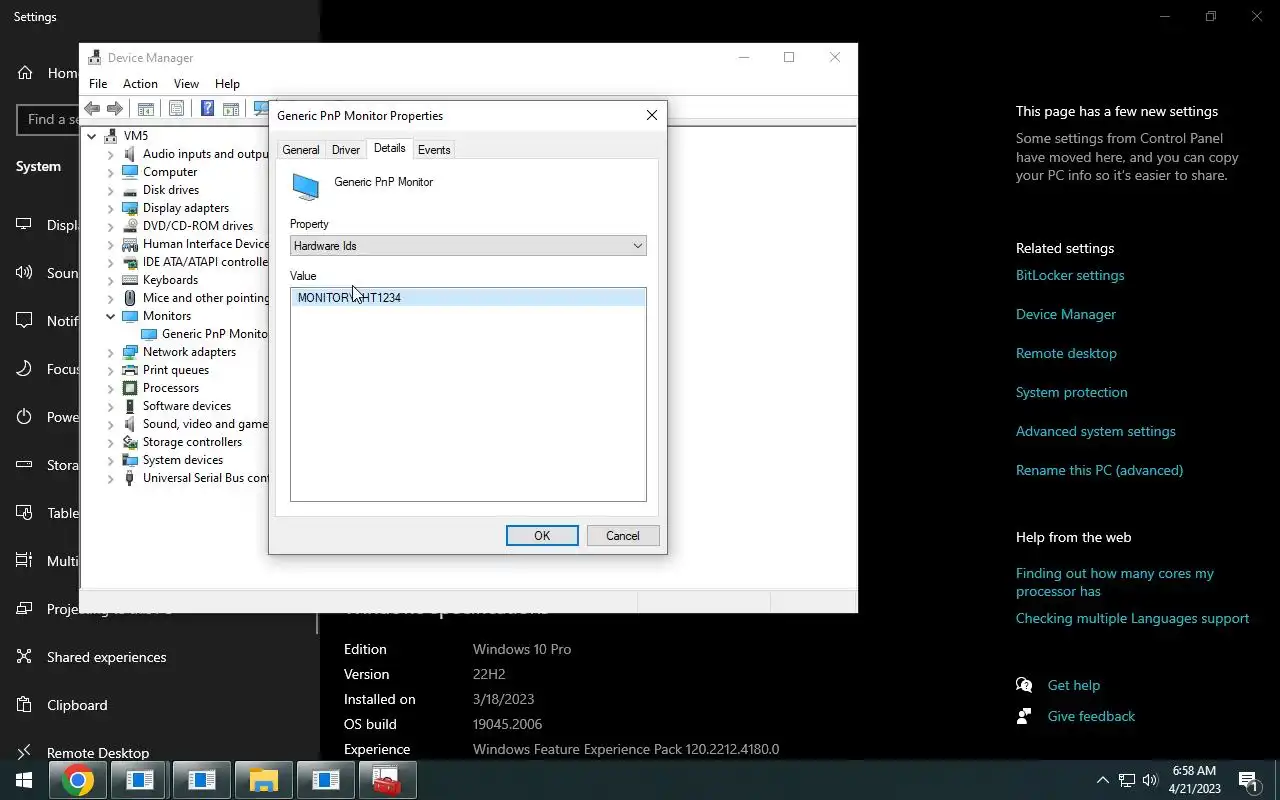Click the Computer category icon in the tree
The image size is (1280, 800).
click(130, 172)
